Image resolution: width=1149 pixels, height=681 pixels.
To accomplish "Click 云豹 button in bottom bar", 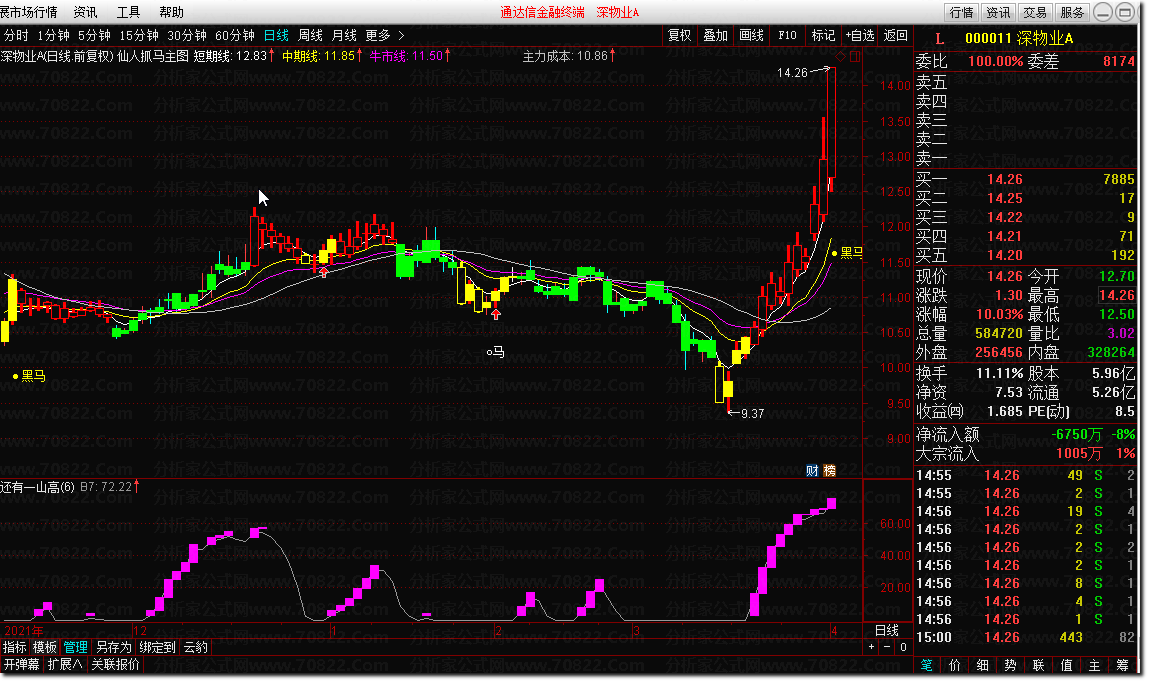I will 196,647.
